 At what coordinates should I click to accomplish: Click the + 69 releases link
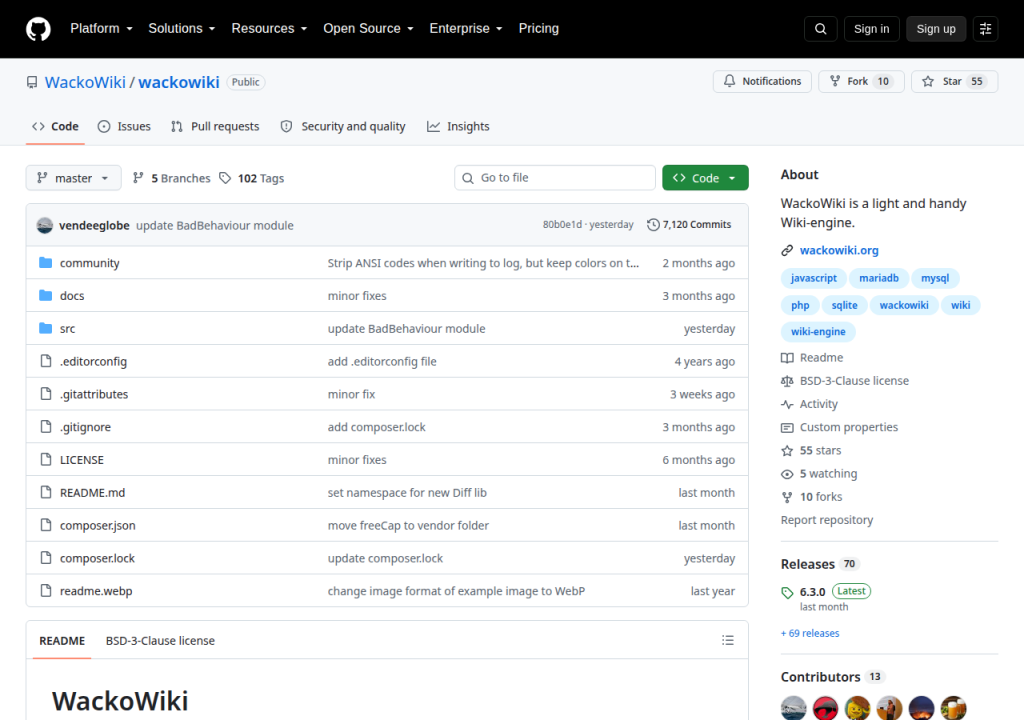coord(810,633)
